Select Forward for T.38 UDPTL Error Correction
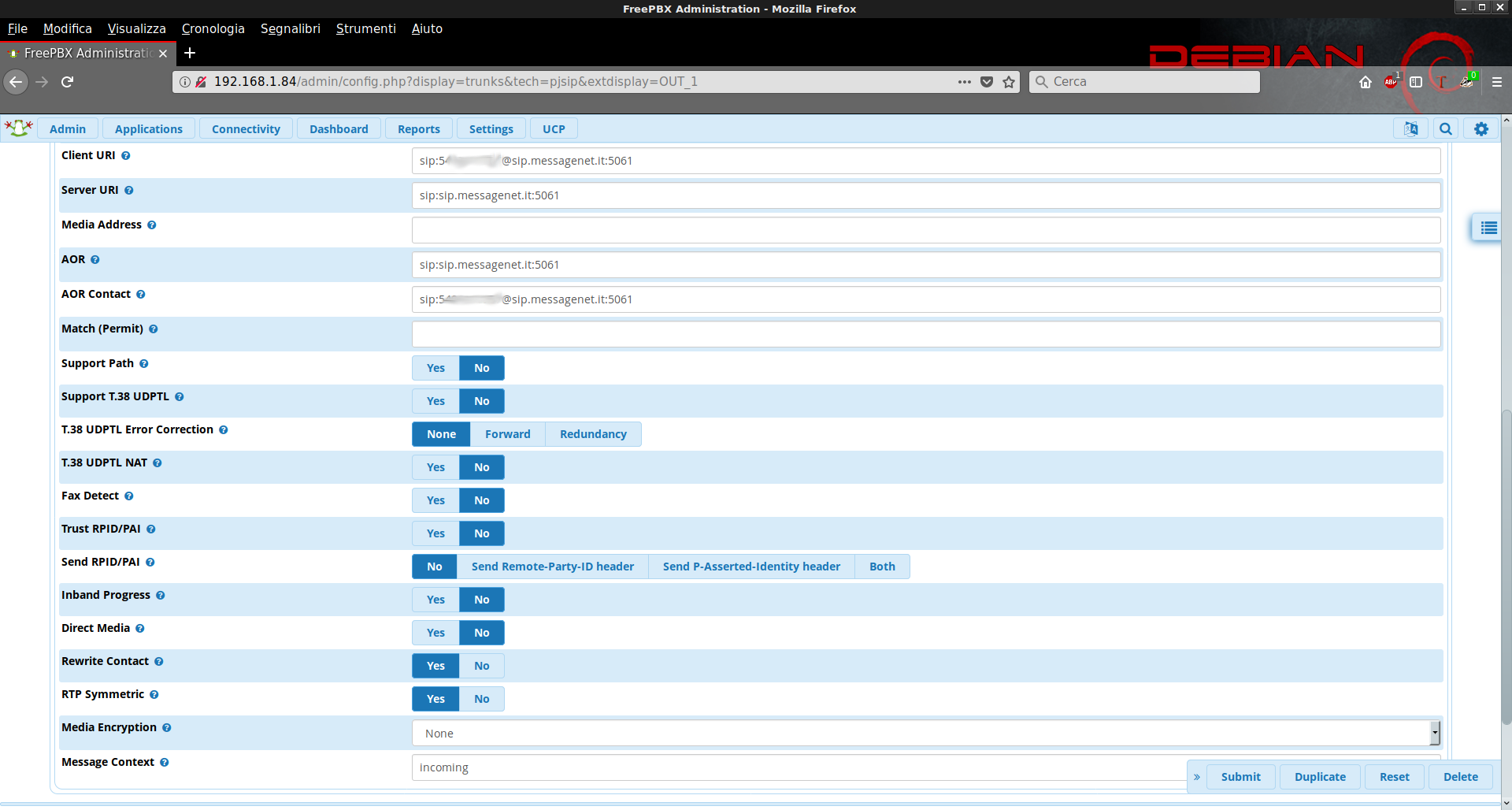This screenshot has height=810, width=1512. pyautogui.click(x=507, y=434)
